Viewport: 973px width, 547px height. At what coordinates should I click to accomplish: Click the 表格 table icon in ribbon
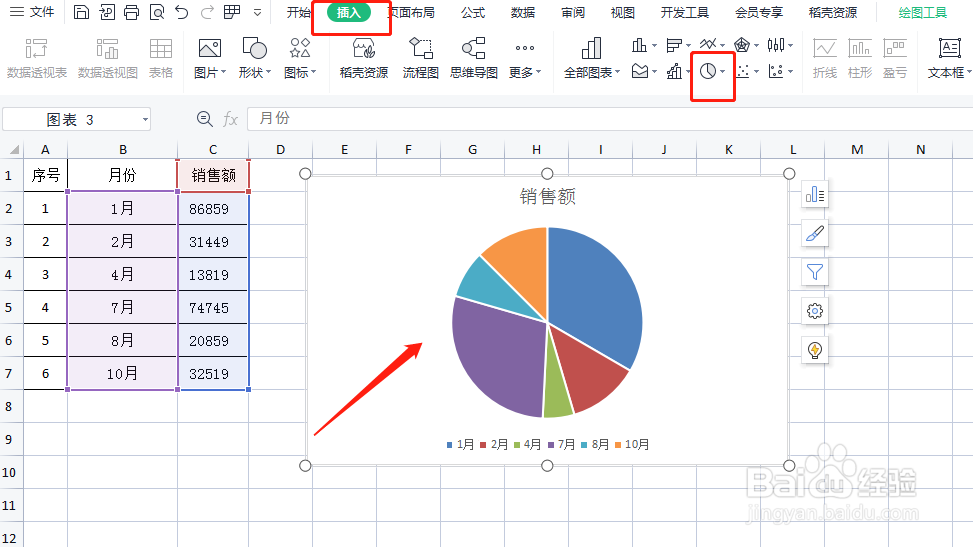[161, 58]
